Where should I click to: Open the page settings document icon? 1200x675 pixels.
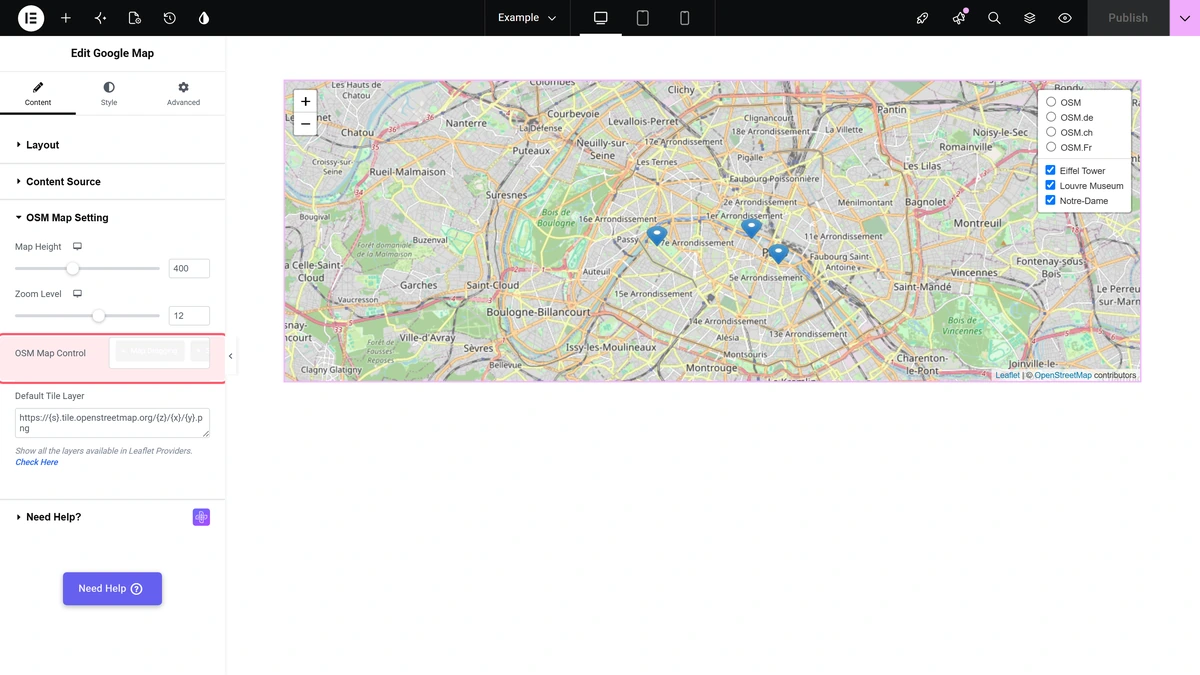(135, 18)
